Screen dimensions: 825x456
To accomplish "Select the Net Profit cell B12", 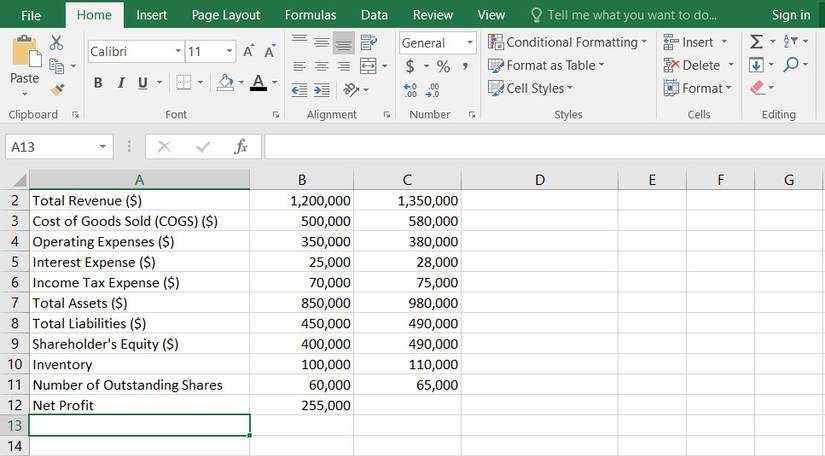I will tap(301, 405).
